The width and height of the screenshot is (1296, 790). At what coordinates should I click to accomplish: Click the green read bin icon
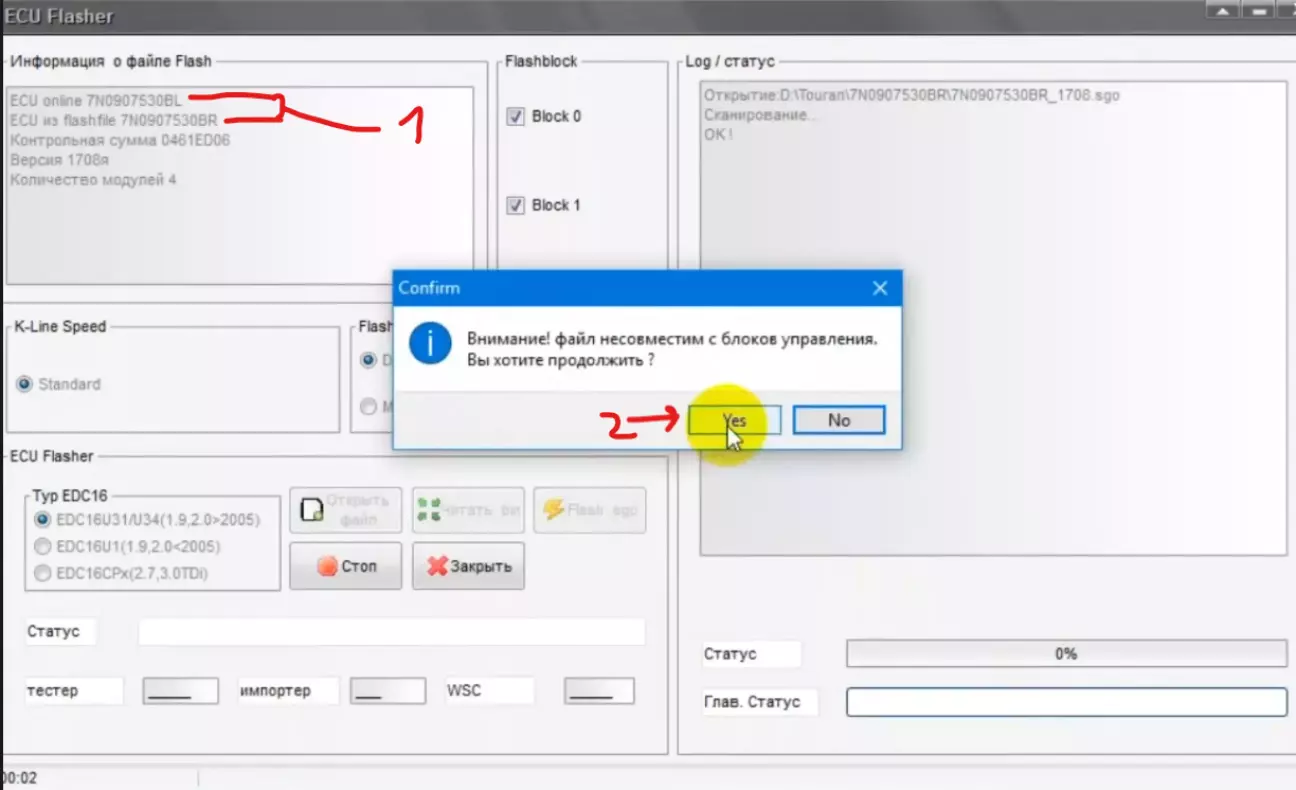(429, 510)
